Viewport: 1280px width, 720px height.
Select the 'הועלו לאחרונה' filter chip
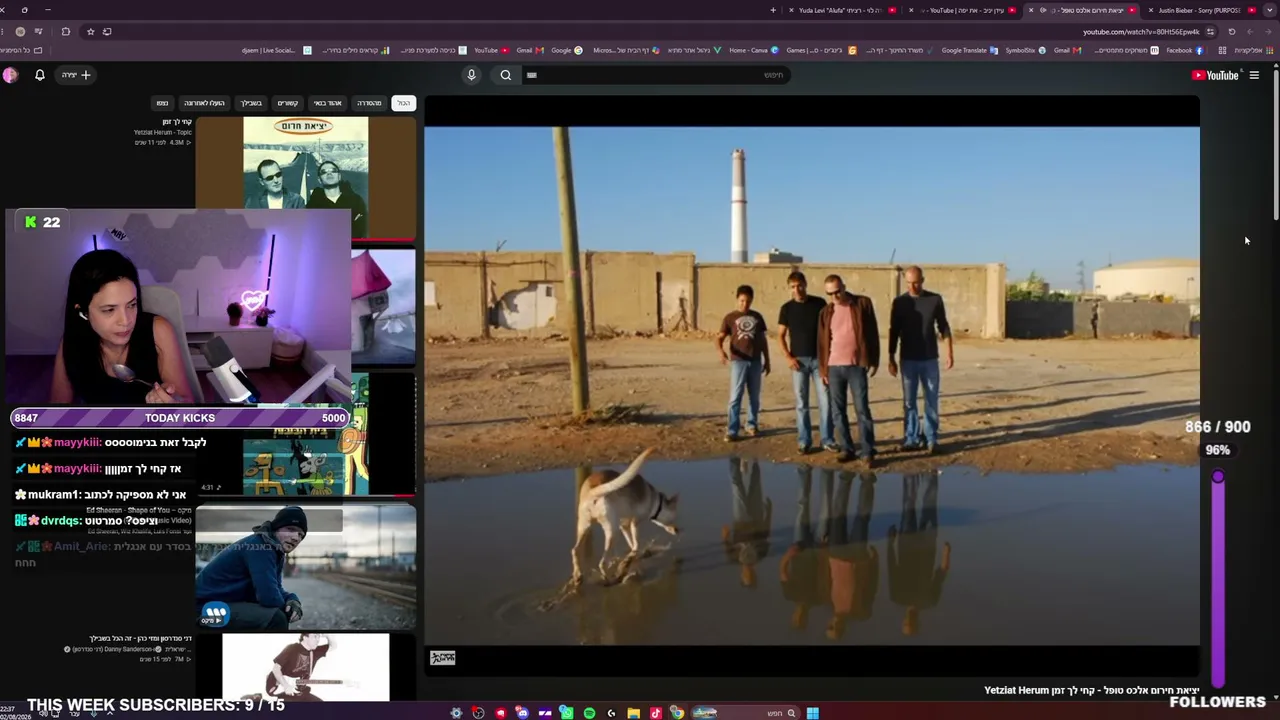(x=204, y=103)
